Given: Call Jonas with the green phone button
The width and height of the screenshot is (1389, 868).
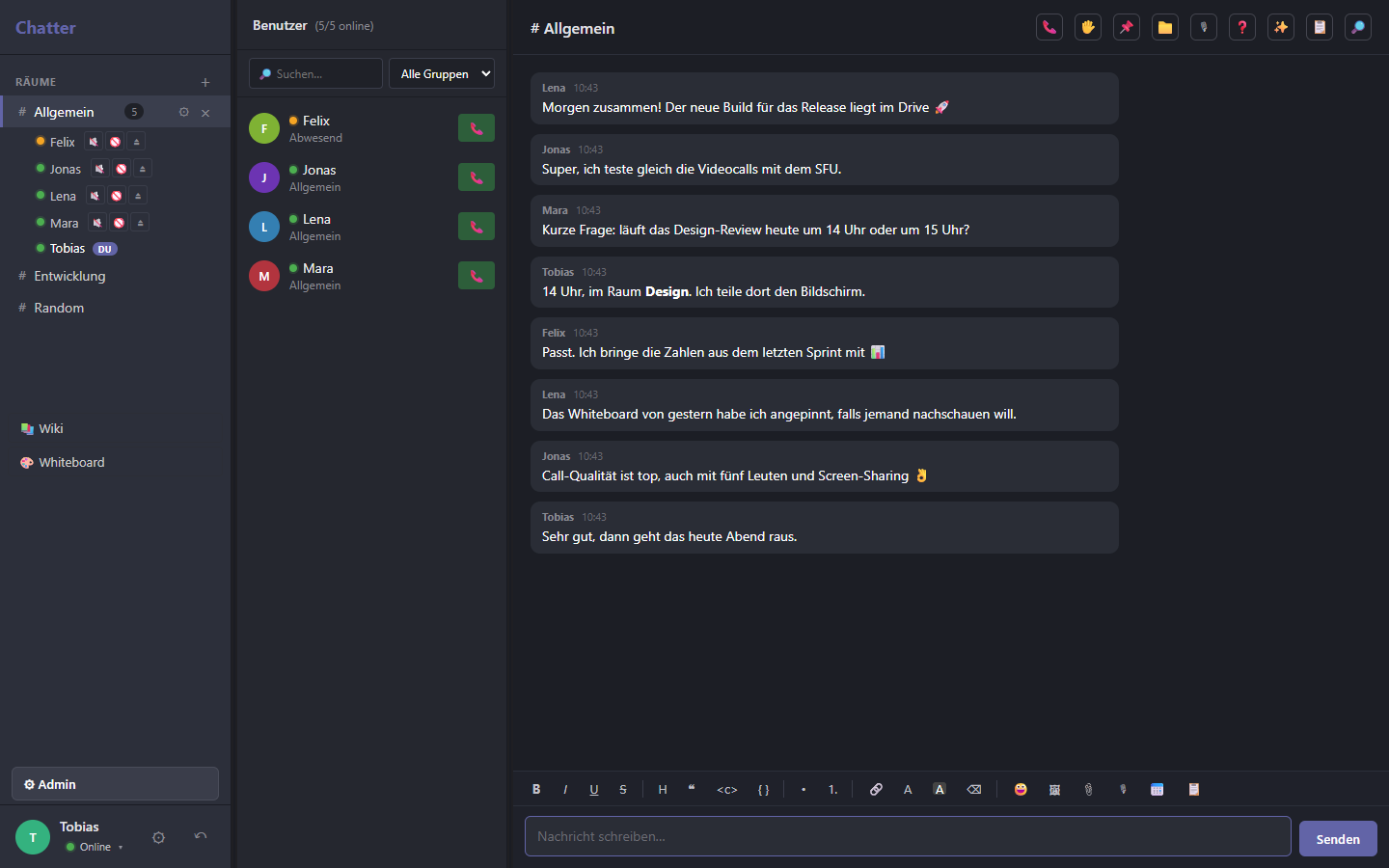Looking at the screenshot, I should (x=477, y=177).
